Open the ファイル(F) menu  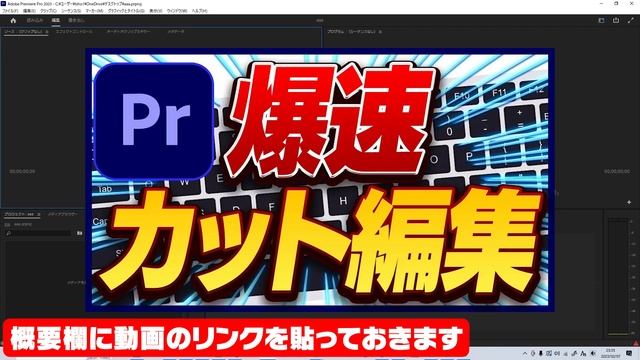[x=10, y=11]
